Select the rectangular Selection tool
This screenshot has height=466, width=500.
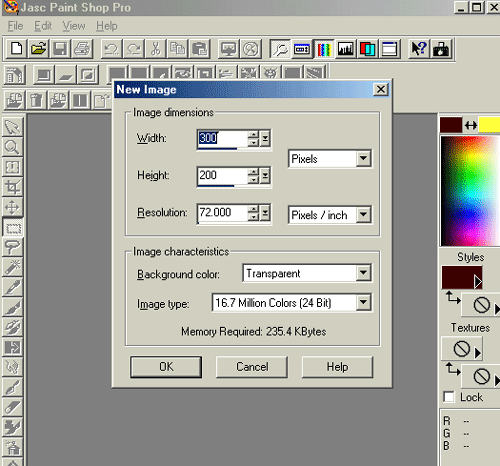12,227
